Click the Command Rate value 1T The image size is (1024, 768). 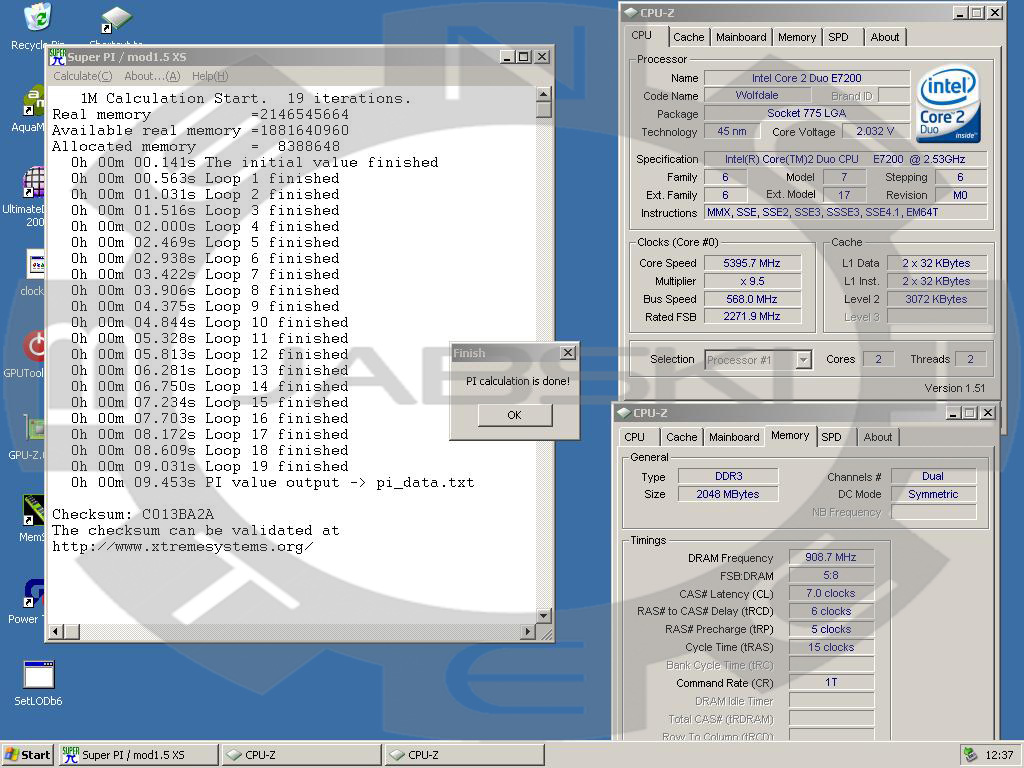[831, 682]
